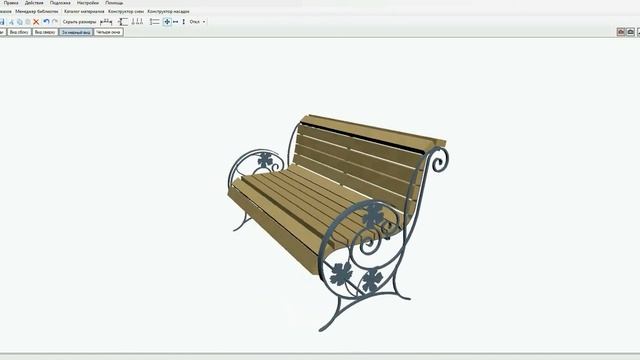This screenshot has width=640, height=360.
Task: Click the Save disk icon
Action: pos(2,22)
